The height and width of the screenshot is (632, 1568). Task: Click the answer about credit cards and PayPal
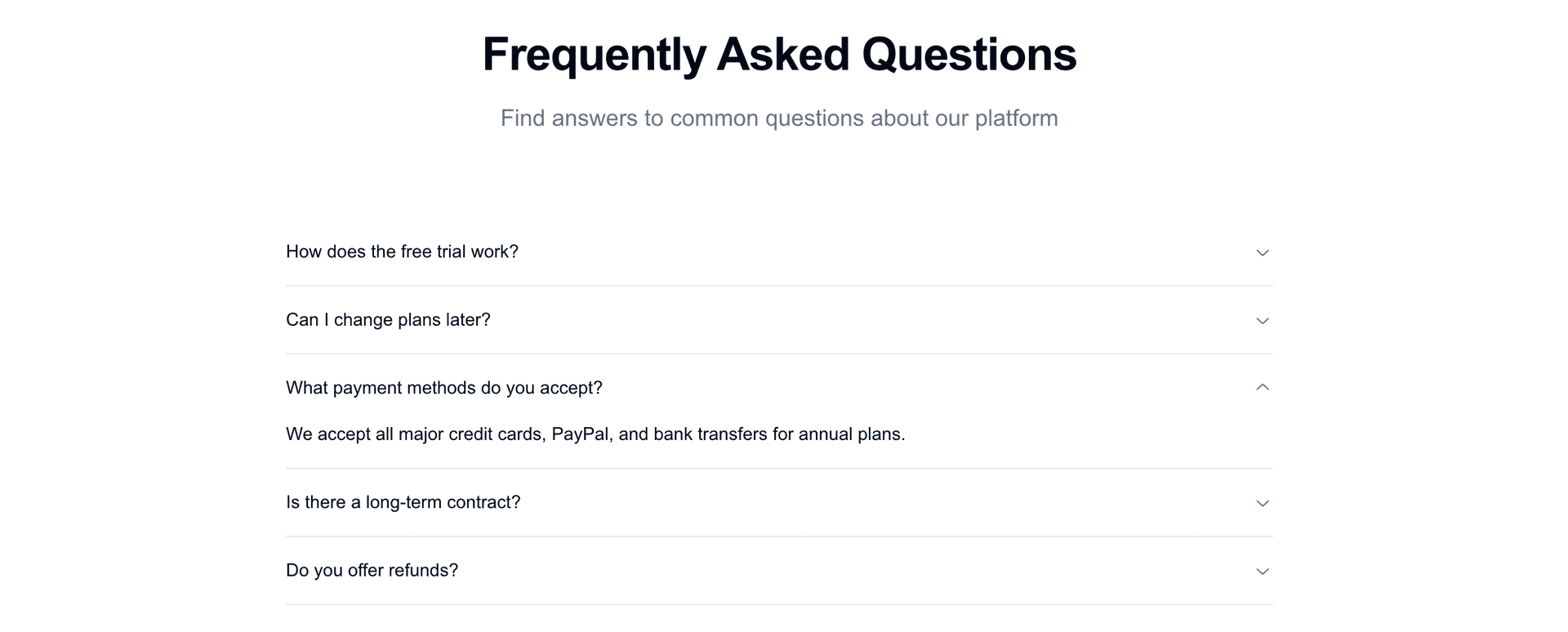click(595, 434)
